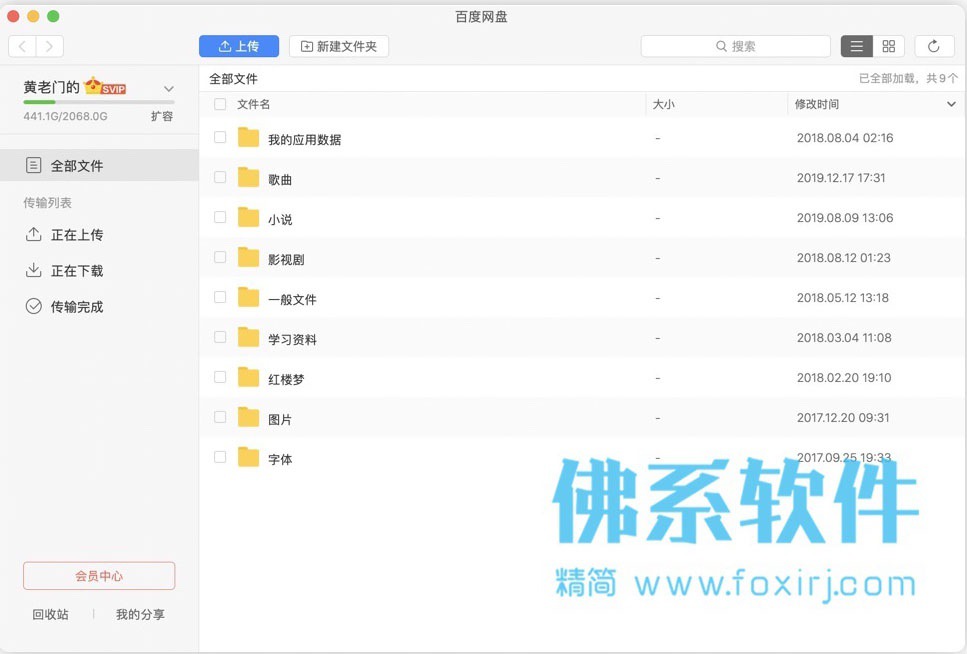Tick checkbox for 影视剧 folder
The height and width of the screenshot is (654, 967).
click(x=220, y=257)
